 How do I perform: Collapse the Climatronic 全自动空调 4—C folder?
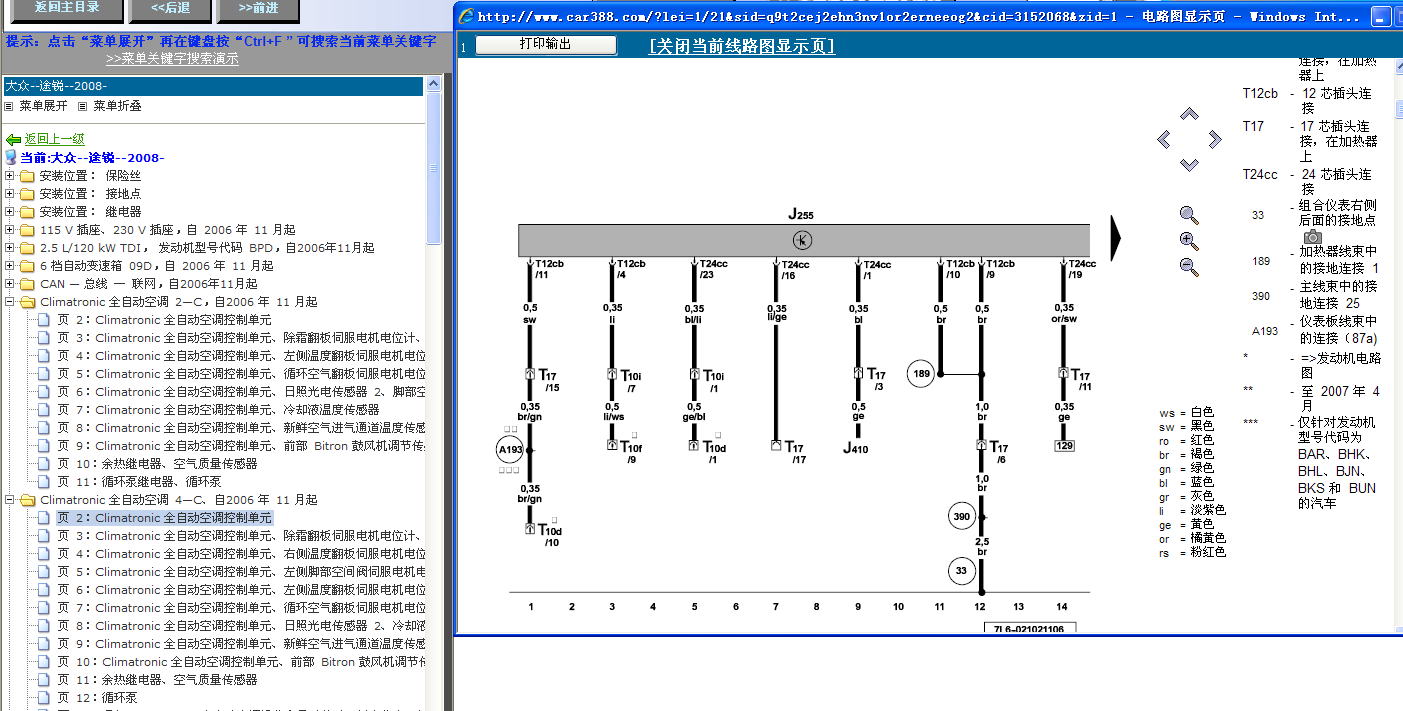click(x=10, y=500)
